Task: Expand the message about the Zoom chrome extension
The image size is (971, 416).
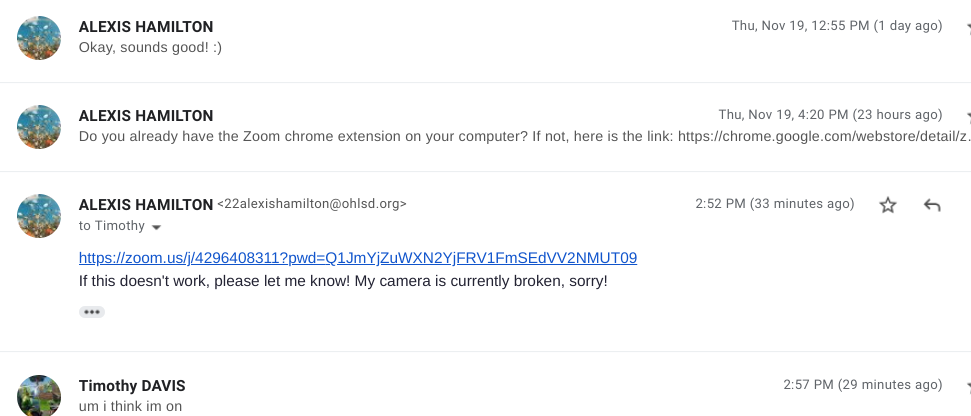Action: (x=400, y=137)
